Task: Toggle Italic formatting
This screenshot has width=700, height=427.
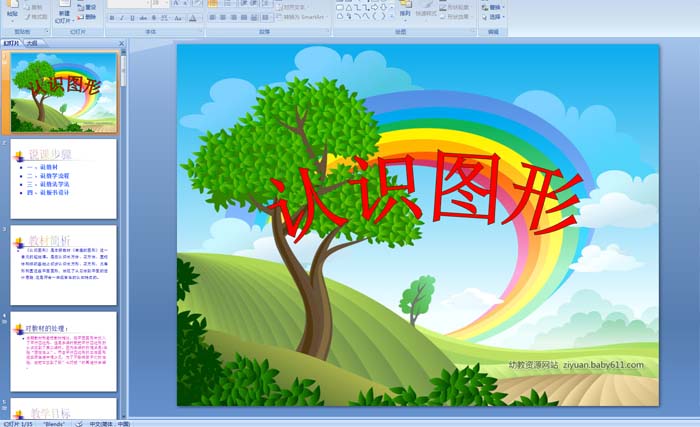Action: [x=121, y=18]
